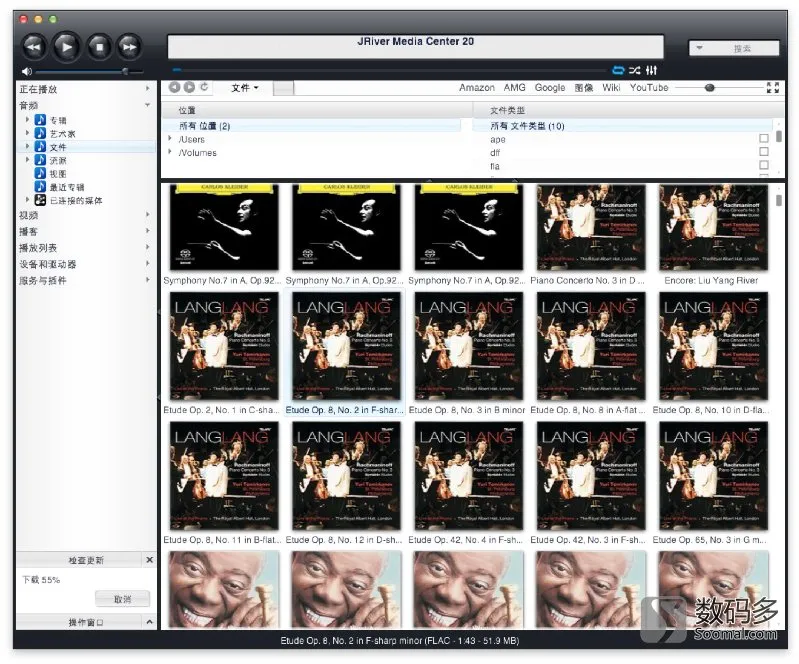The width and height of the screenshot is (799, 664).
Task: Expand the 已连接的媒体 tree node
Action: pos(27,200)
